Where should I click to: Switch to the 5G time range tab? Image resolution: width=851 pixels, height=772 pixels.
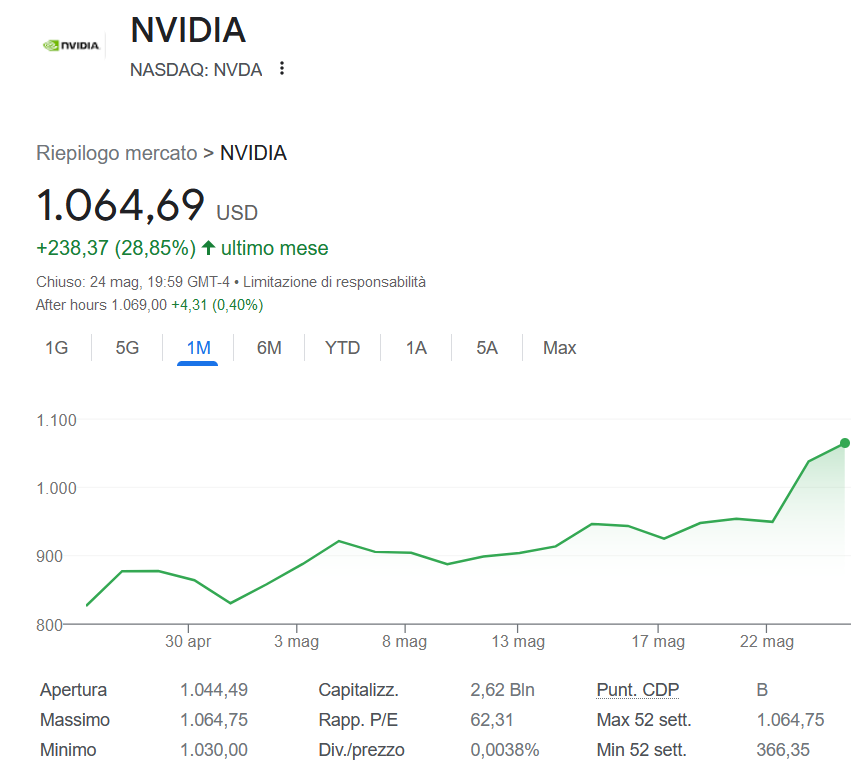(127, 348)
